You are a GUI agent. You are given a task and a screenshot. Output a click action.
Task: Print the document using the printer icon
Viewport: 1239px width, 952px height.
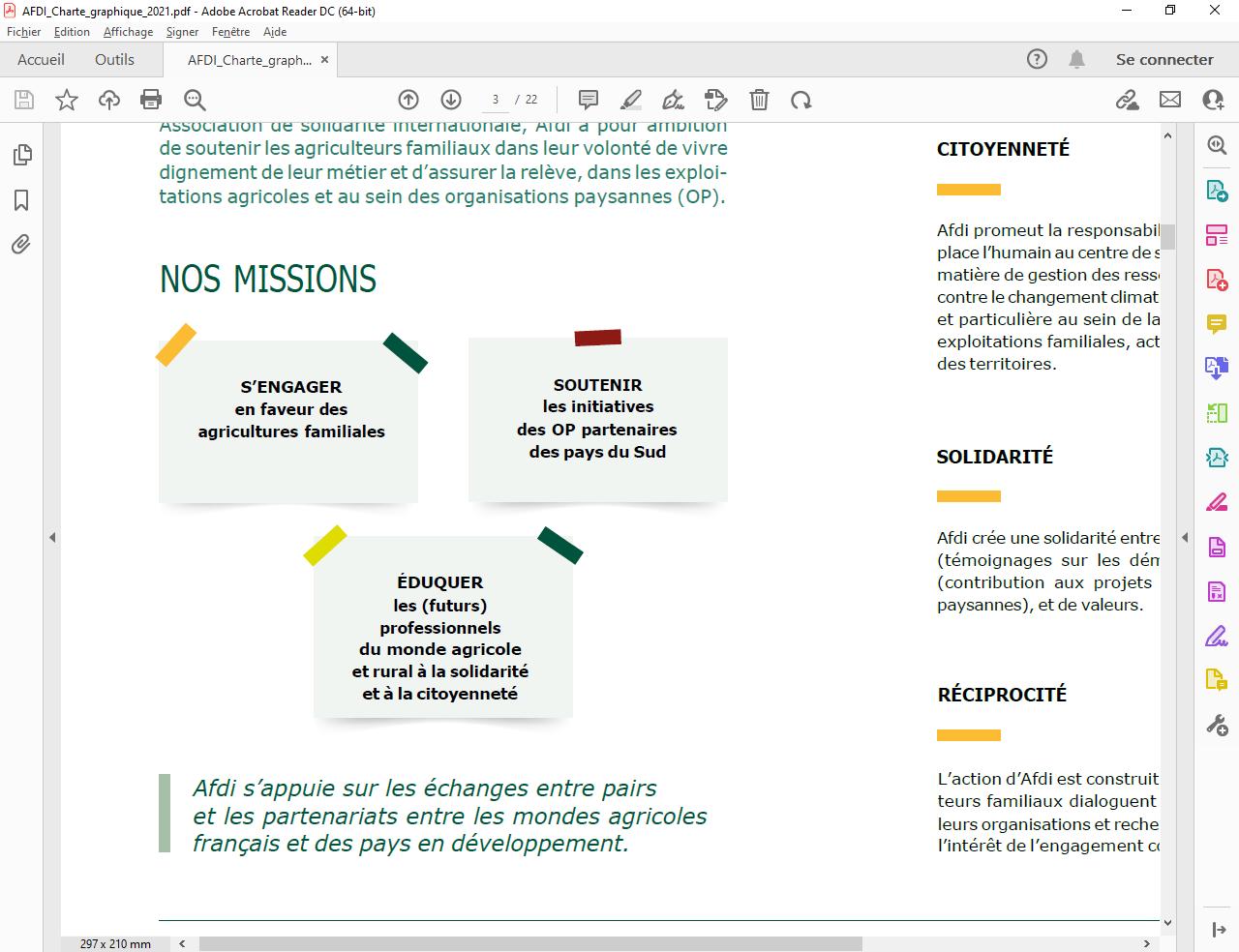151,100
